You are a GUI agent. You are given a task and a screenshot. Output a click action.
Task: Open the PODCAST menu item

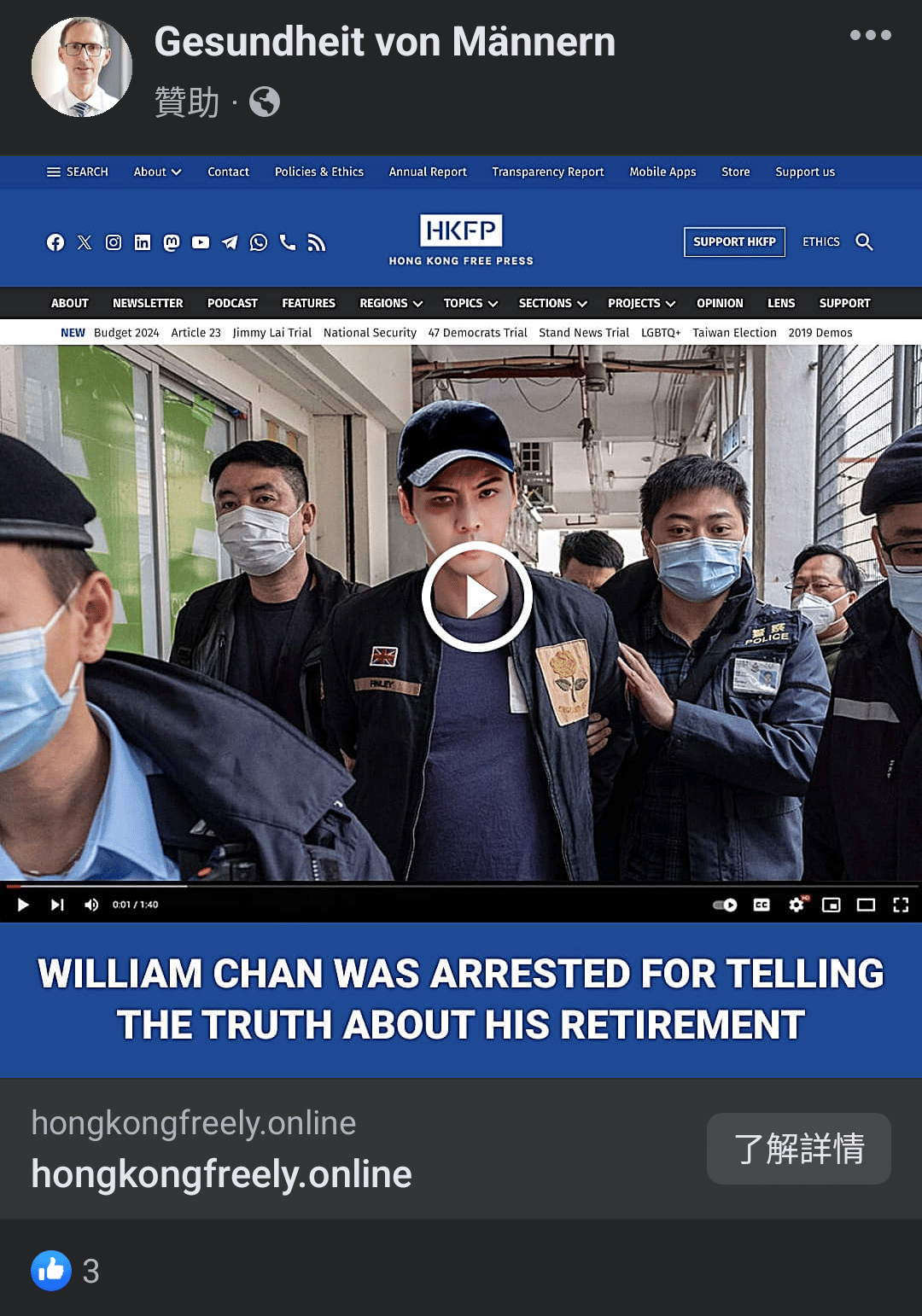232,303
